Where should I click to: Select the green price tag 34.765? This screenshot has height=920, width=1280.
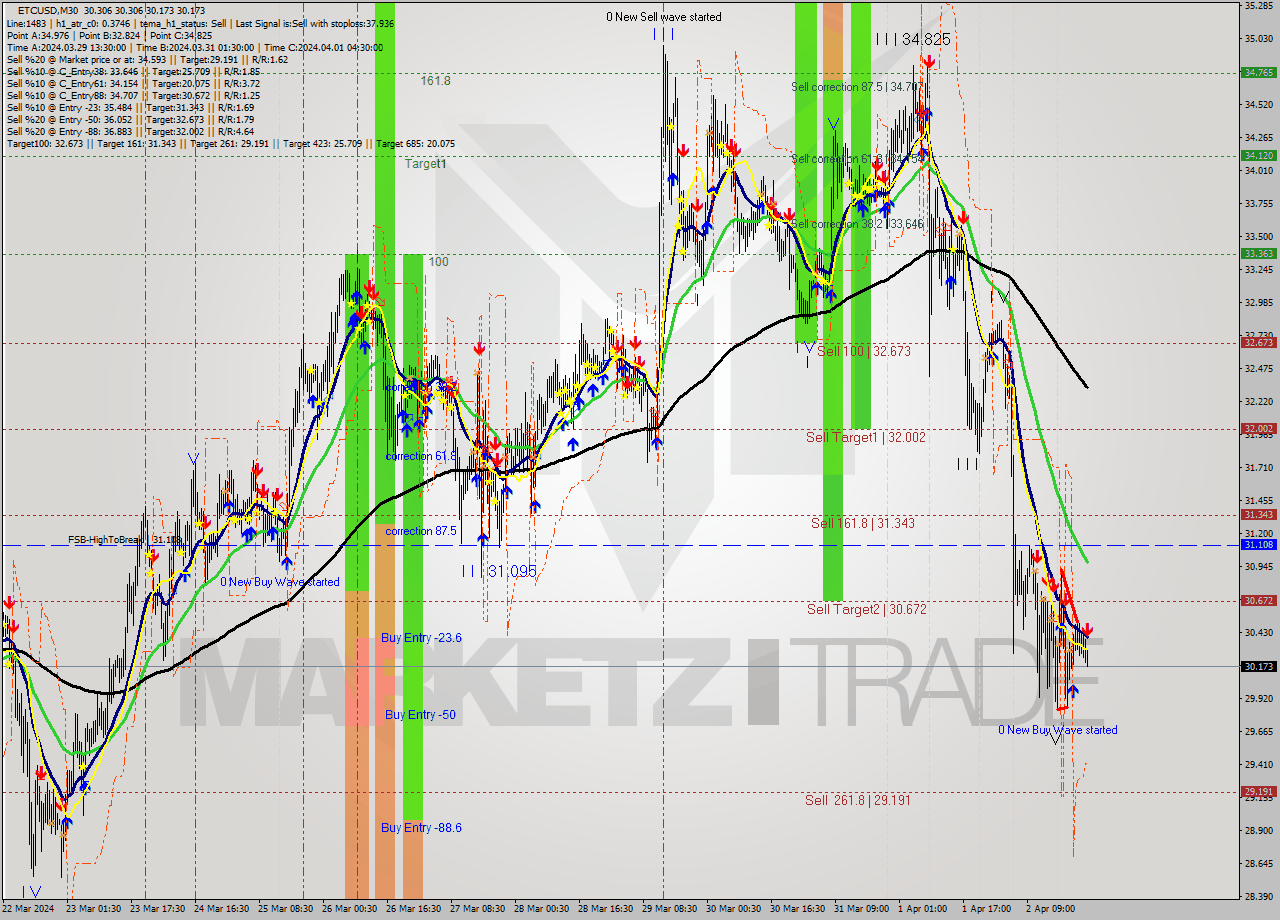click(x=1257, y=72)
